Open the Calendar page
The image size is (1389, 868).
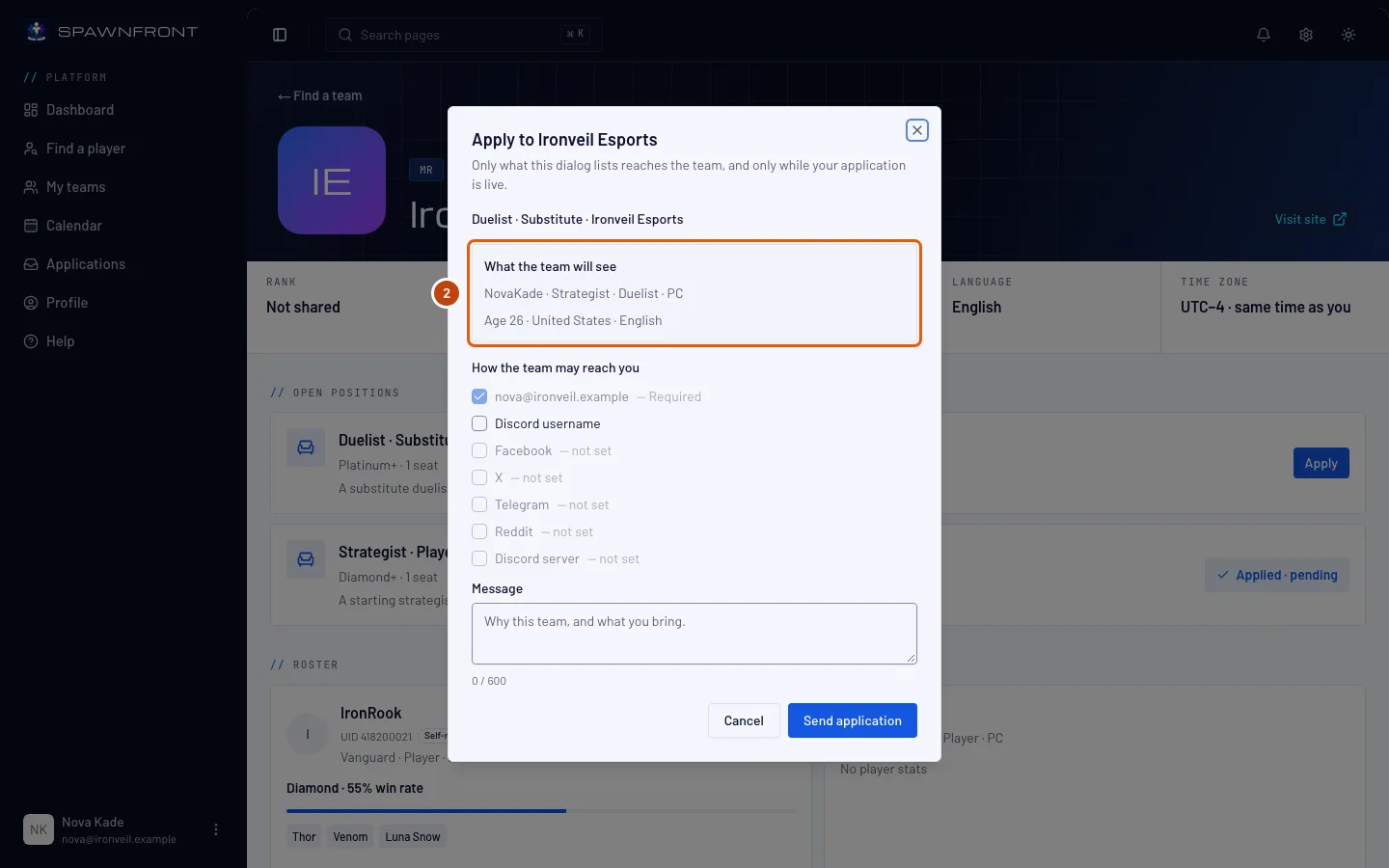pos(123,226)
